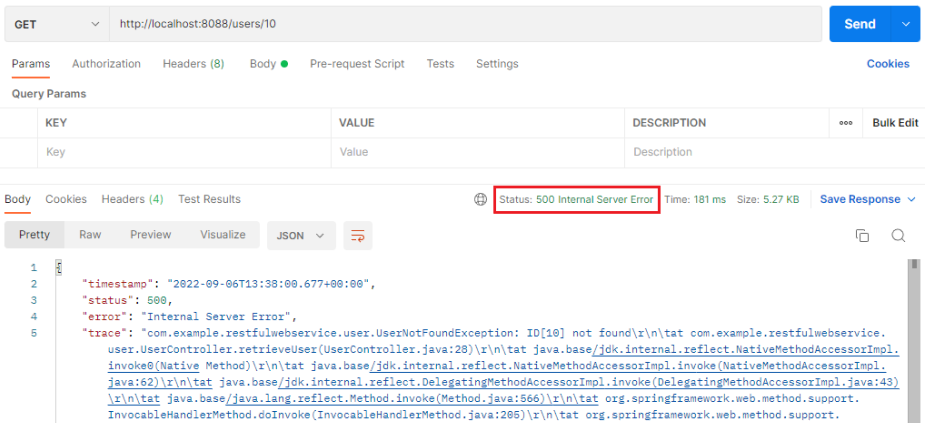Click the request URL field
This screenshot has width=925, height=423.
465,24
